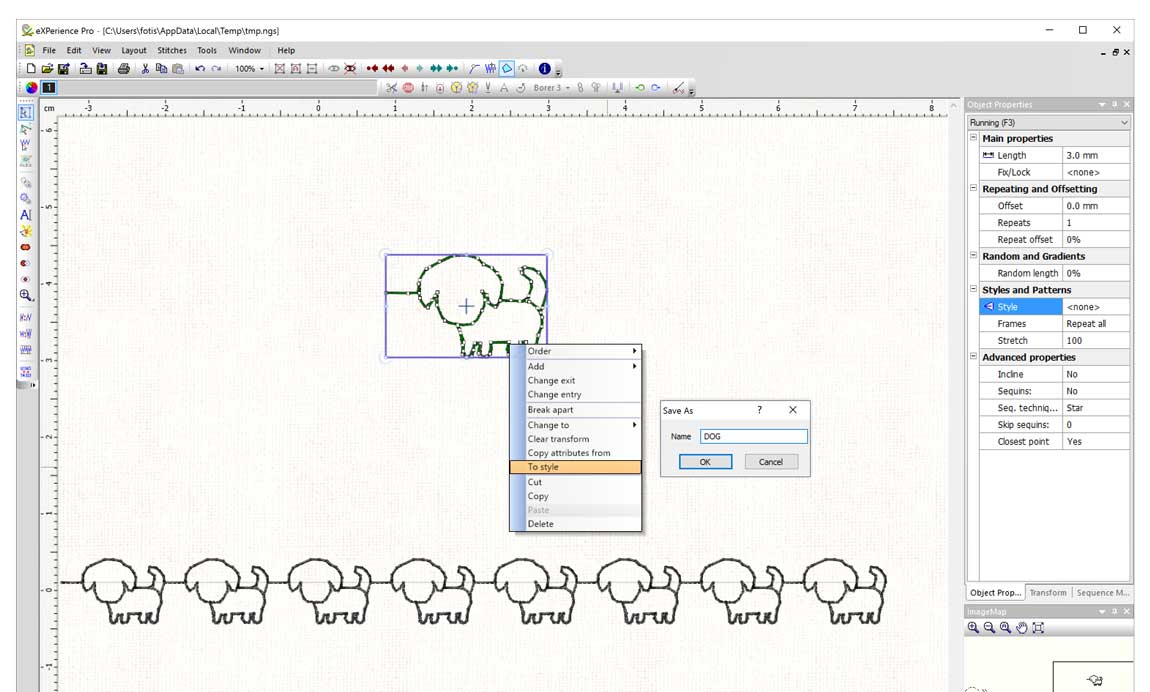Close the Save As dialog

point(793,410)
